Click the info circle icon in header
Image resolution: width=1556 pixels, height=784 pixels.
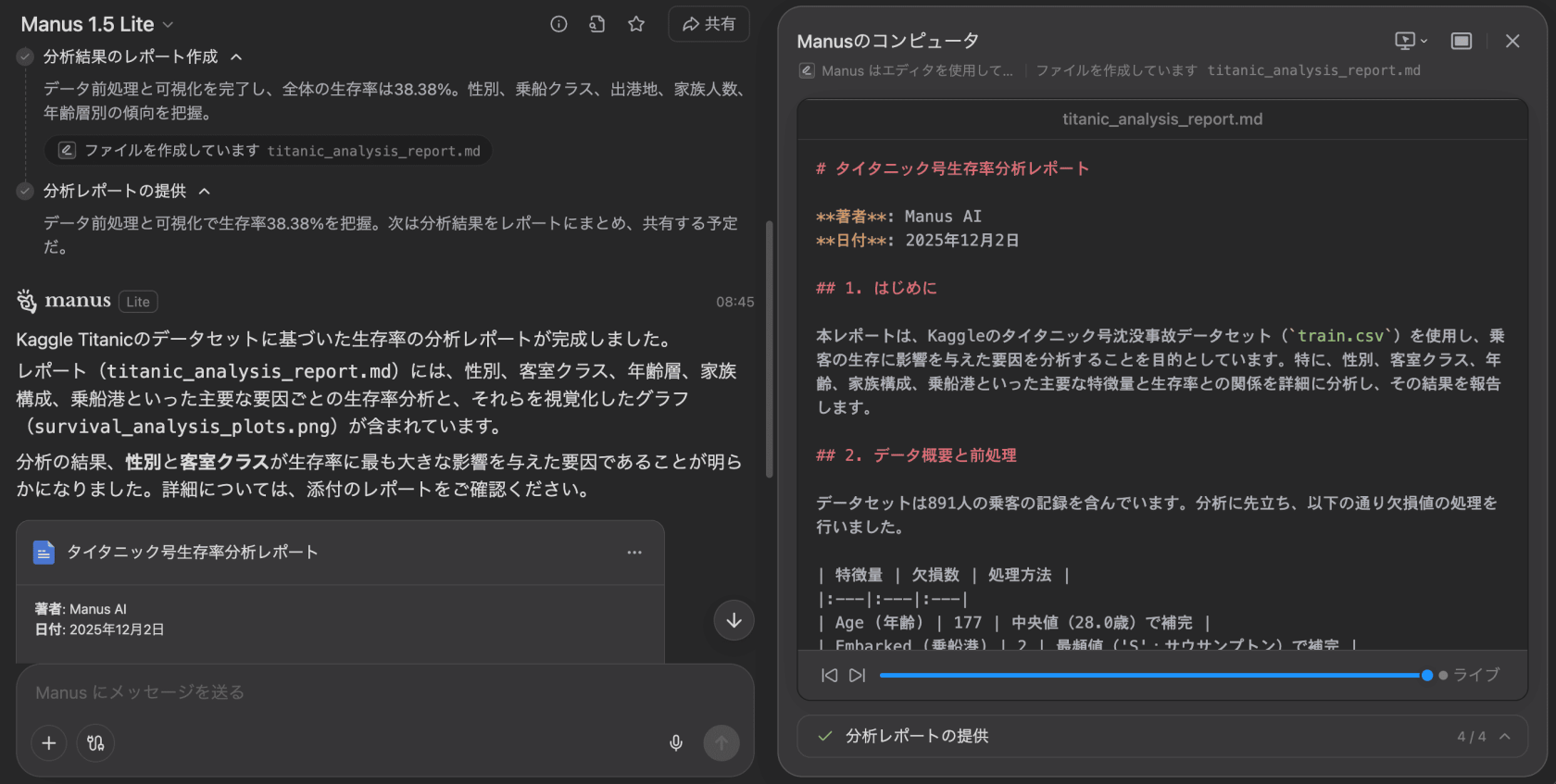[x=558, y=24]
